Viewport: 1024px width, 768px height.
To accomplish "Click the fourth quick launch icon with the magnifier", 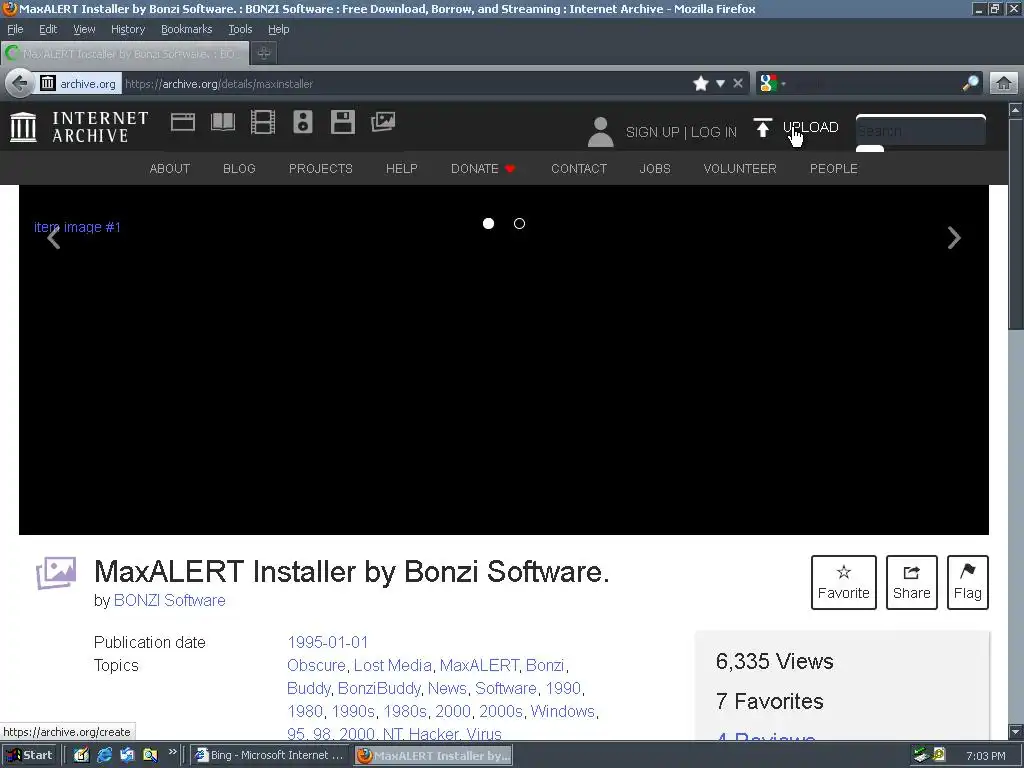I will (x=150, y=755).
